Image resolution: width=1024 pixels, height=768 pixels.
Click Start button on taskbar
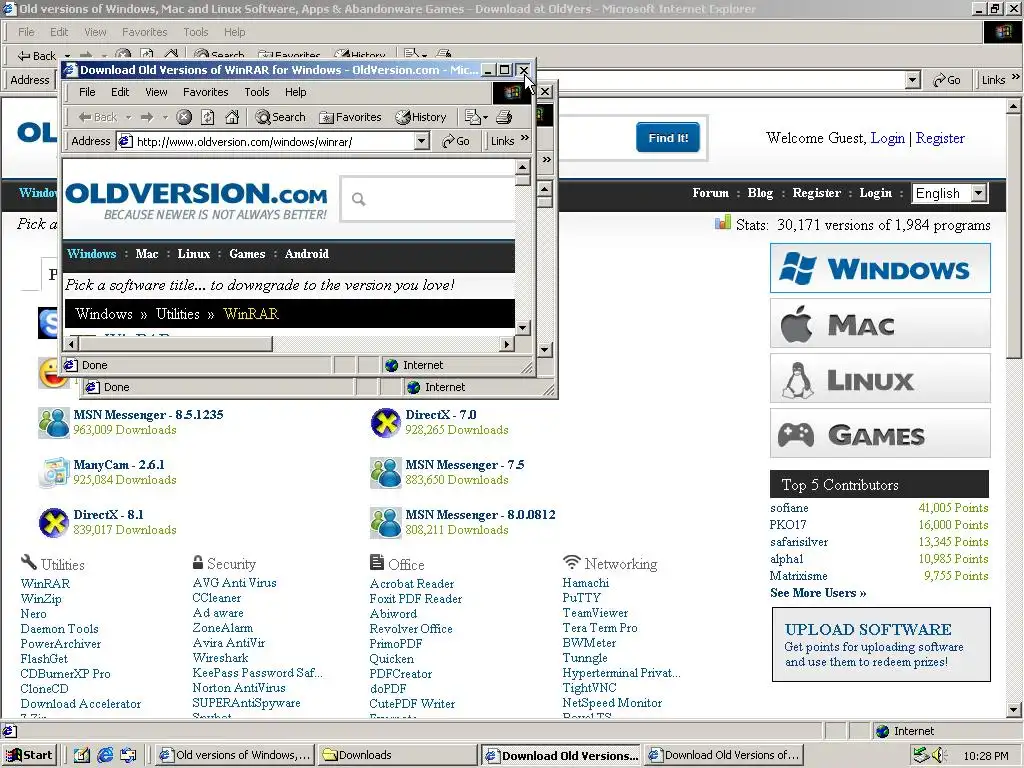coord(29,756)
